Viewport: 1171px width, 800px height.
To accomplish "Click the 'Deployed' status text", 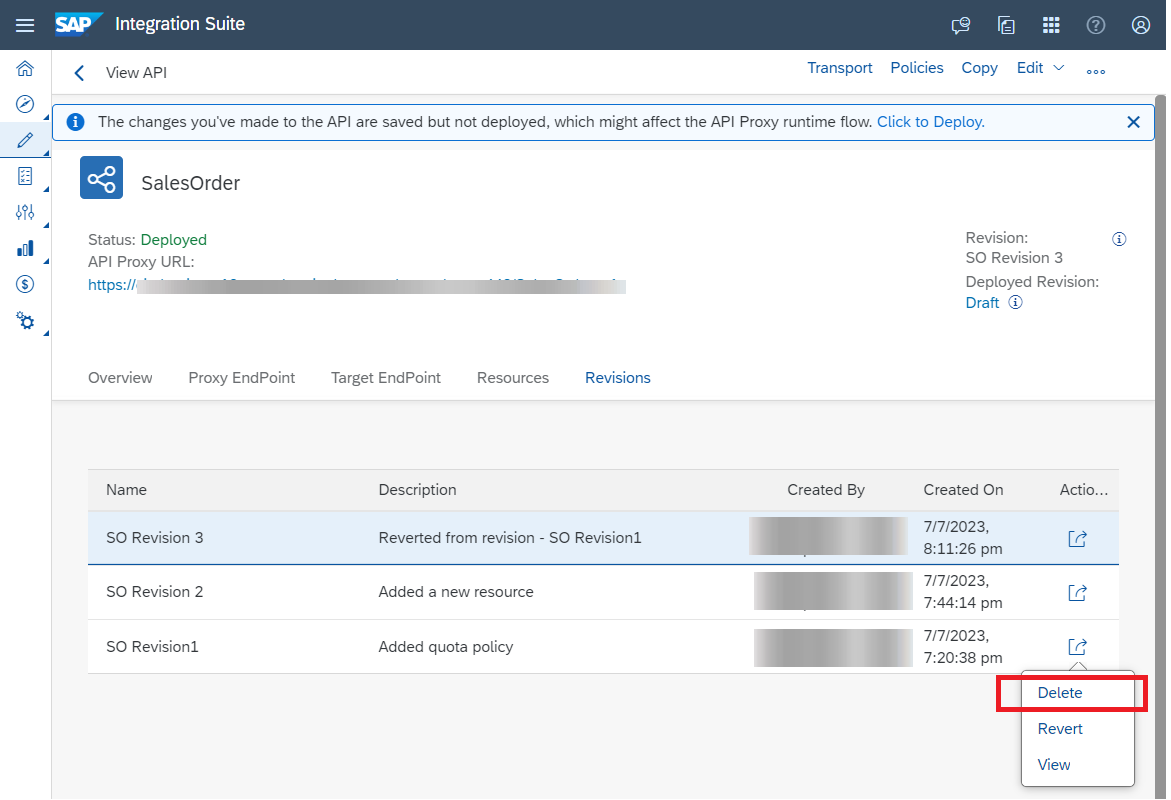I will (x=173, y=240).
